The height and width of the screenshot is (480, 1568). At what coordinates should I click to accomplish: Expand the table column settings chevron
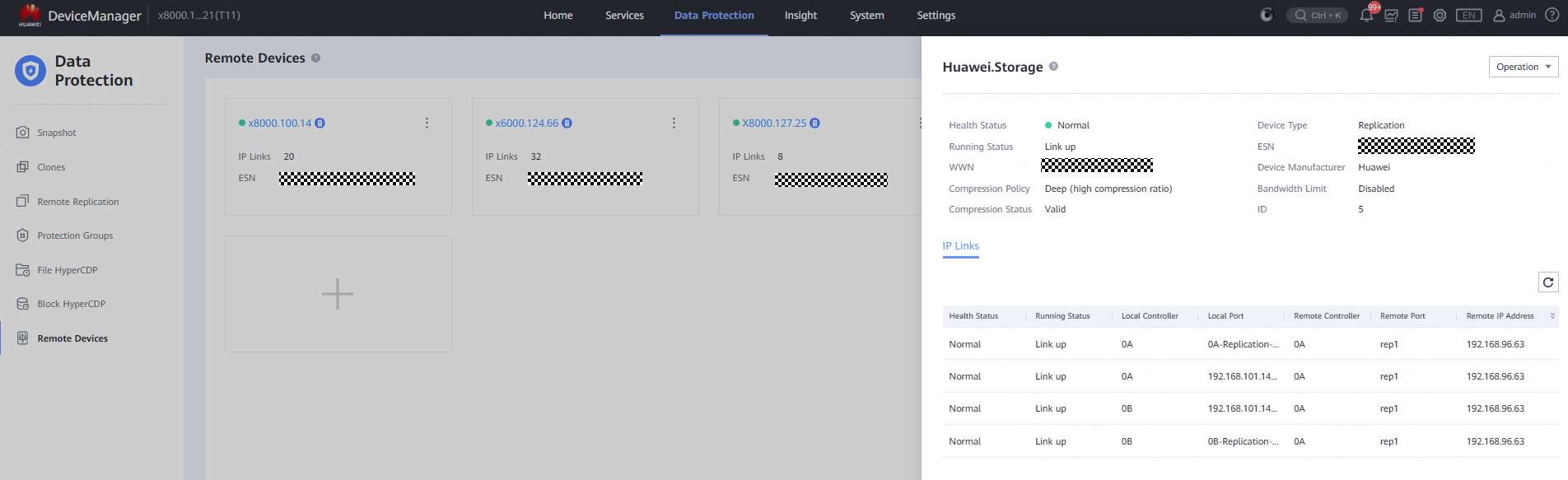click(1553, 316)
